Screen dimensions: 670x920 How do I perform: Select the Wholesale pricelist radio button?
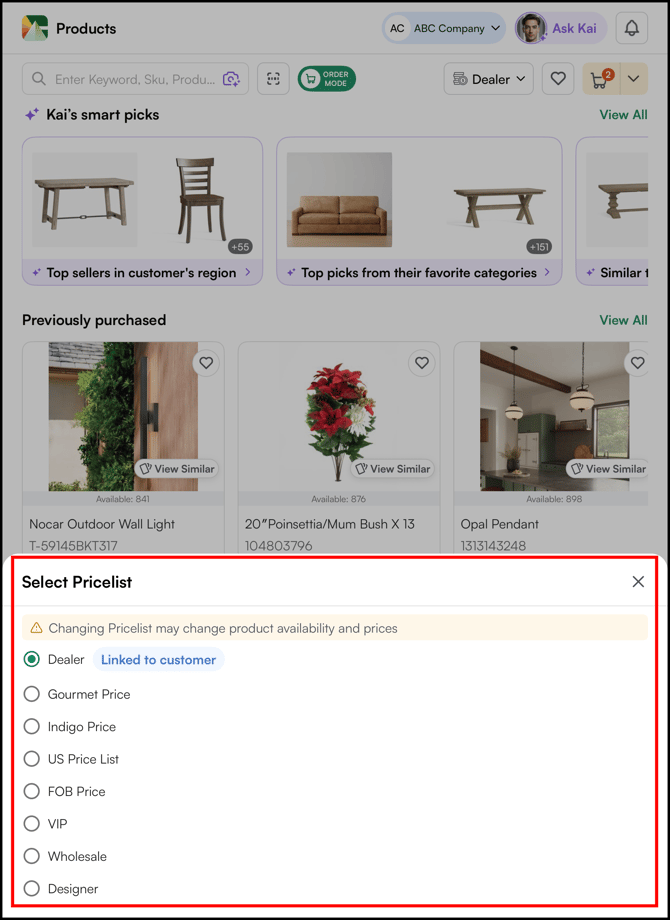(32, 856)
